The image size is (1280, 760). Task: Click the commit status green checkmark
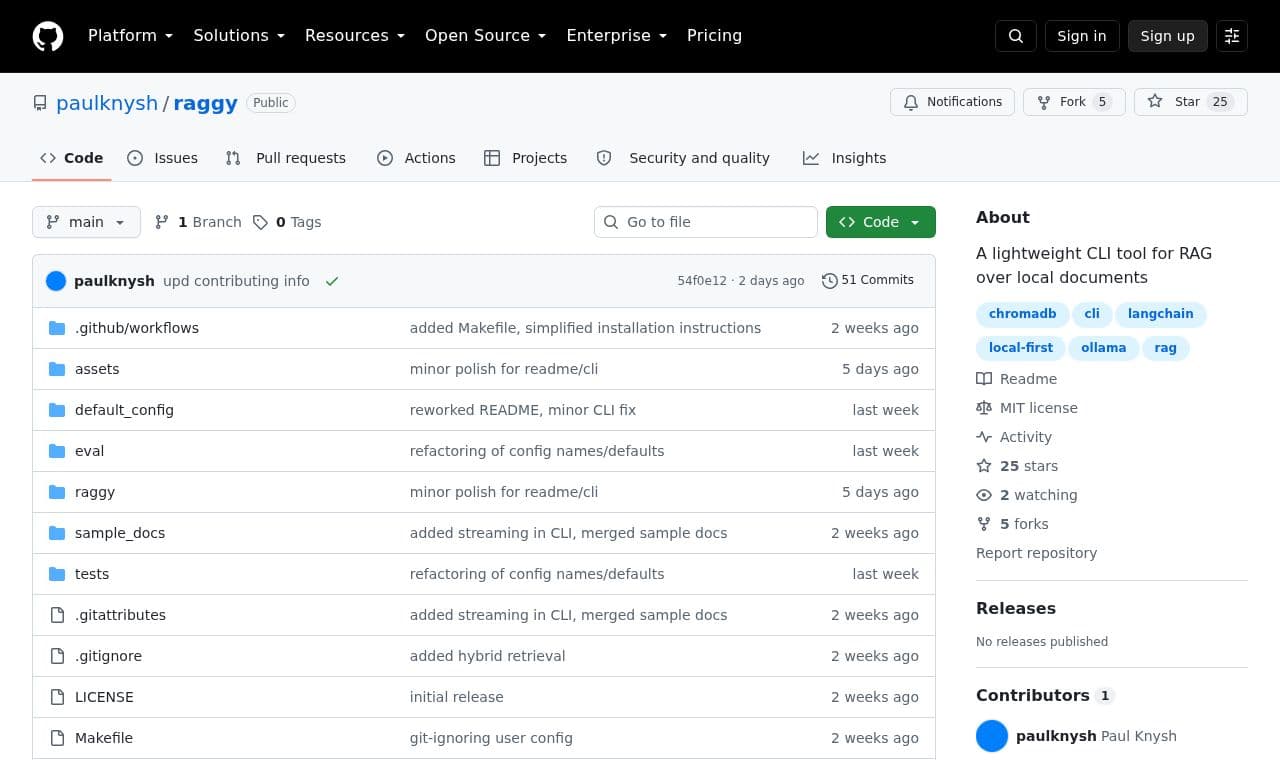332,281
